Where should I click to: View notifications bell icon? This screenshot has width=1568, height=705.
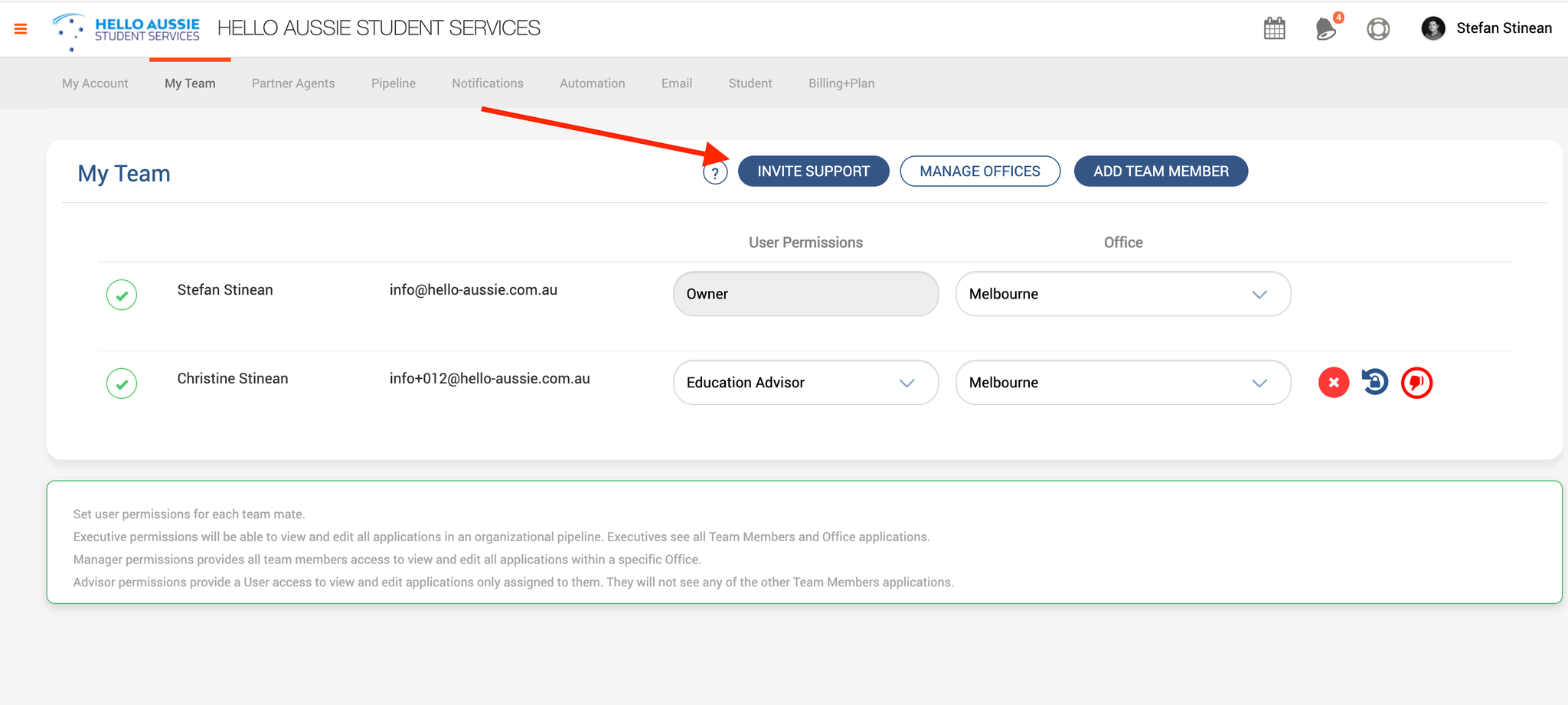pos(1325,29)
